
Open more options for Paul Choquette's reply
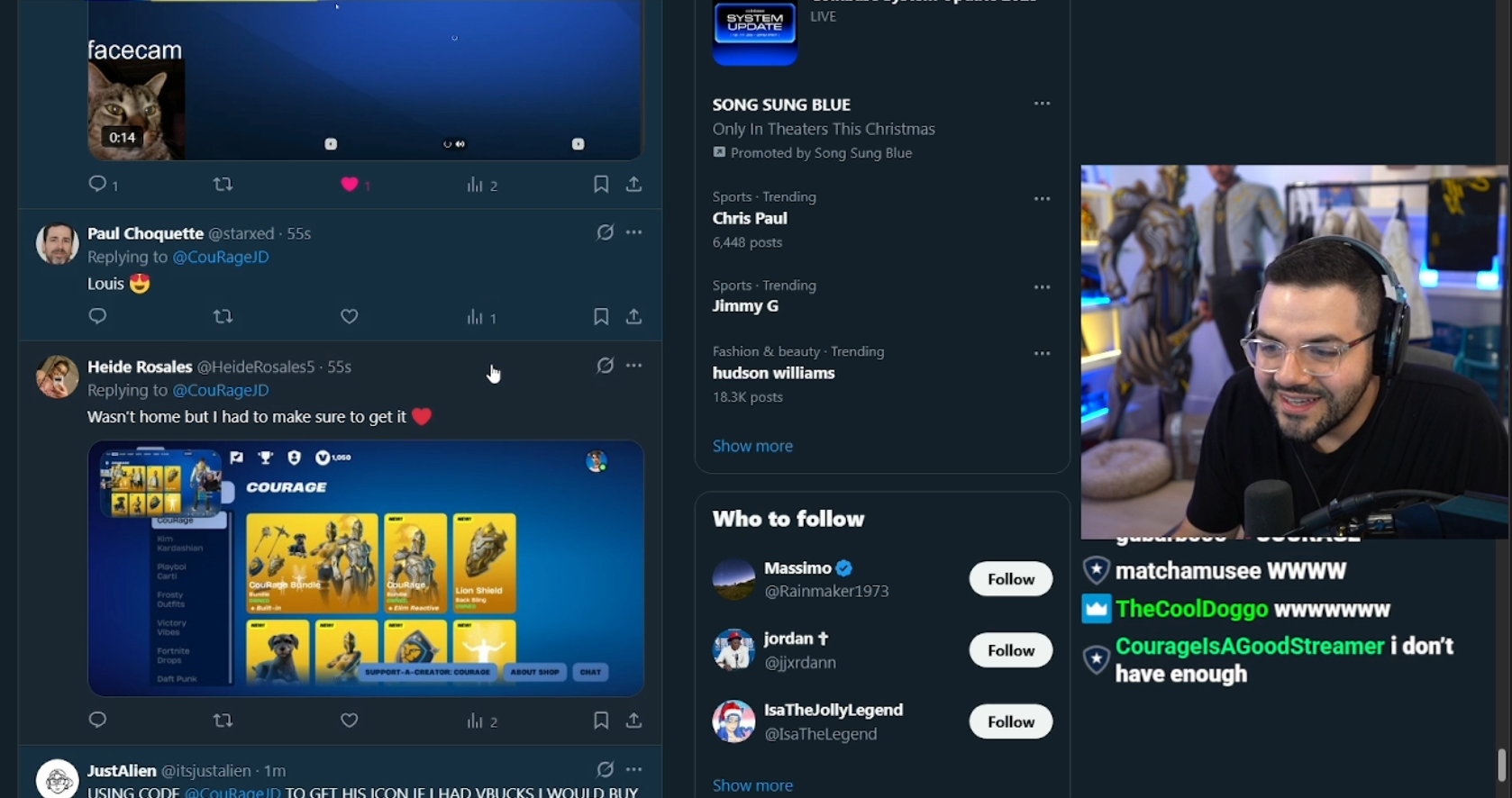coord(634,232)
